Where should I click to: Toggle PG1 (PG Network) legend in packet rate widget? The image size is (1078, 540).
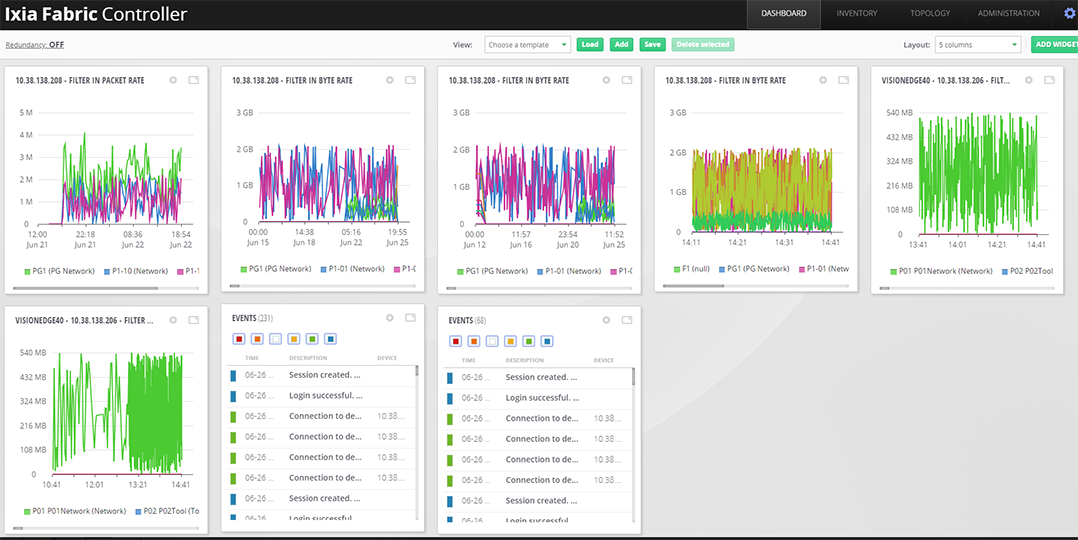(58, 271)
